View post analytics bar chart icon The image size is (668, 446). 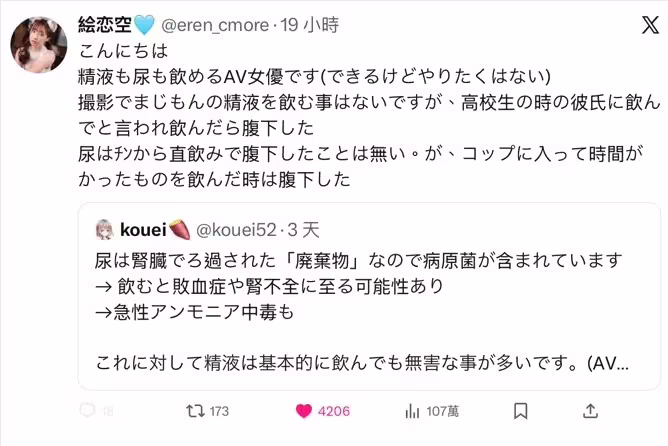[x=412, y=411]
